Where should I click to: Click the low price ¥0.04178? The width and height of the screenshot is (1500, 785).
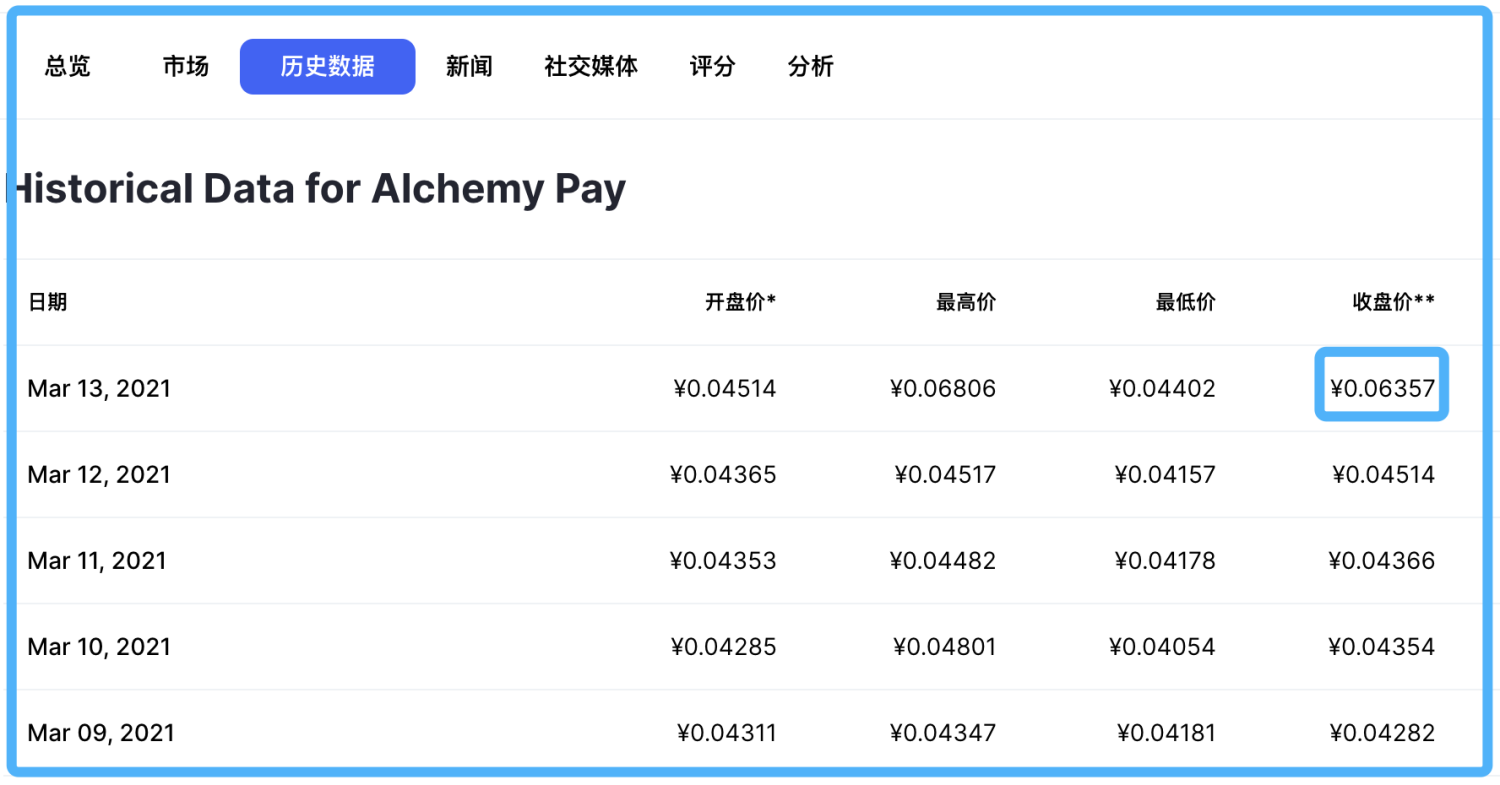point(1164,561)
